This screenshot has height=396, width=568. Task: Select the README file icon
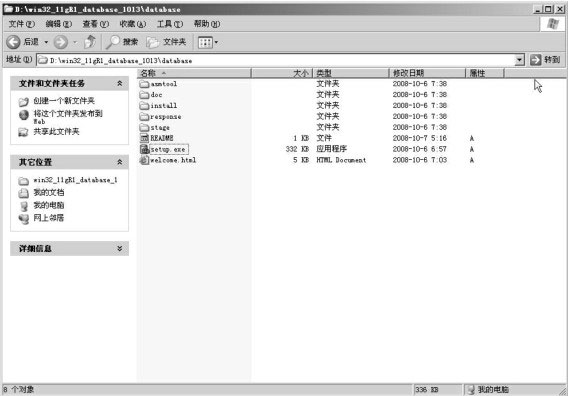[x=144, y=138]
